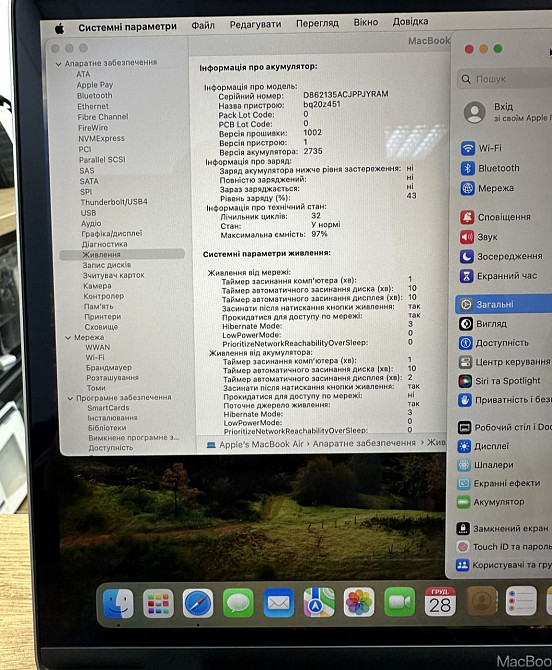
Task: Open the Довідка menu
Action: click(x=411, y=21)
